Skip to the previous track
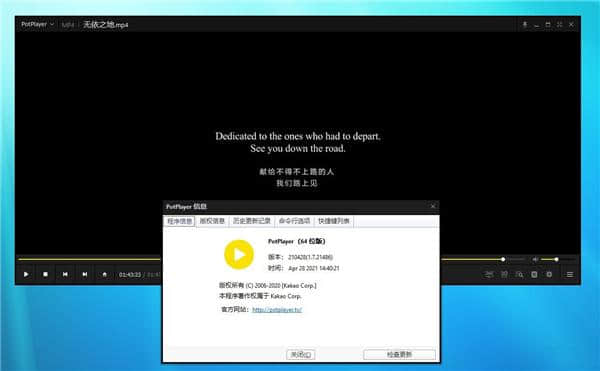This screenshot has width=600, height=371. click(x=65, y=274)
